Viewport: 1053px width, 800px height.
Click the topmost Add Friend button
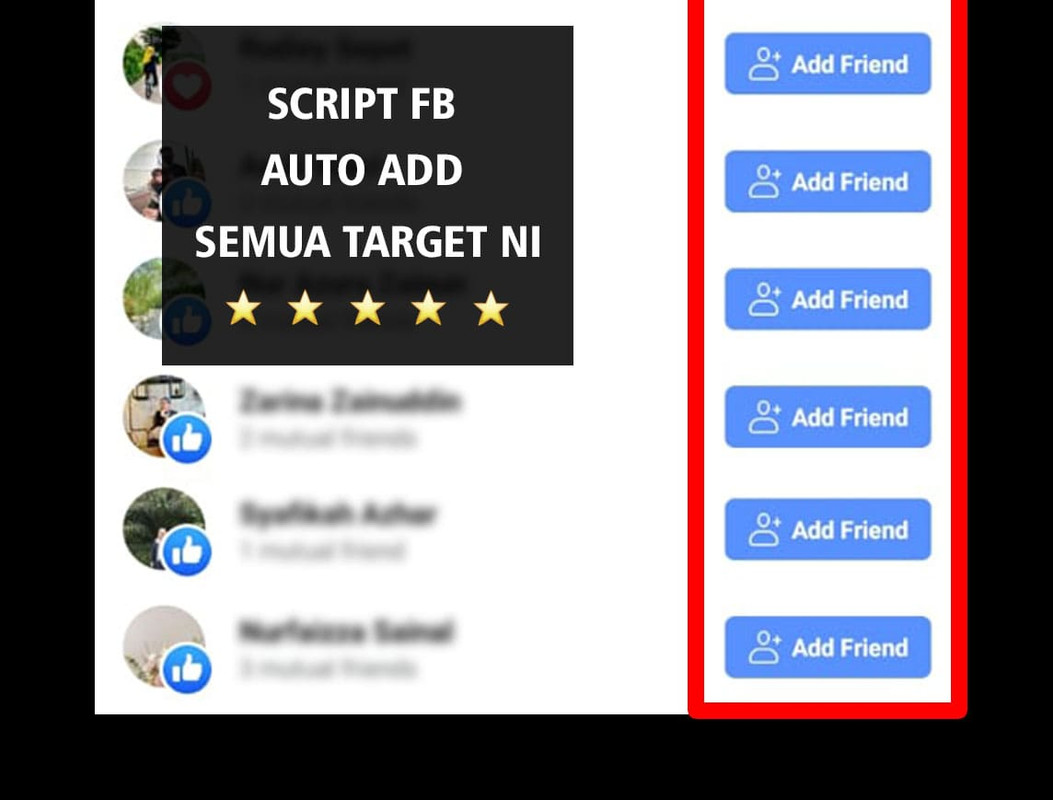(827, 64)
